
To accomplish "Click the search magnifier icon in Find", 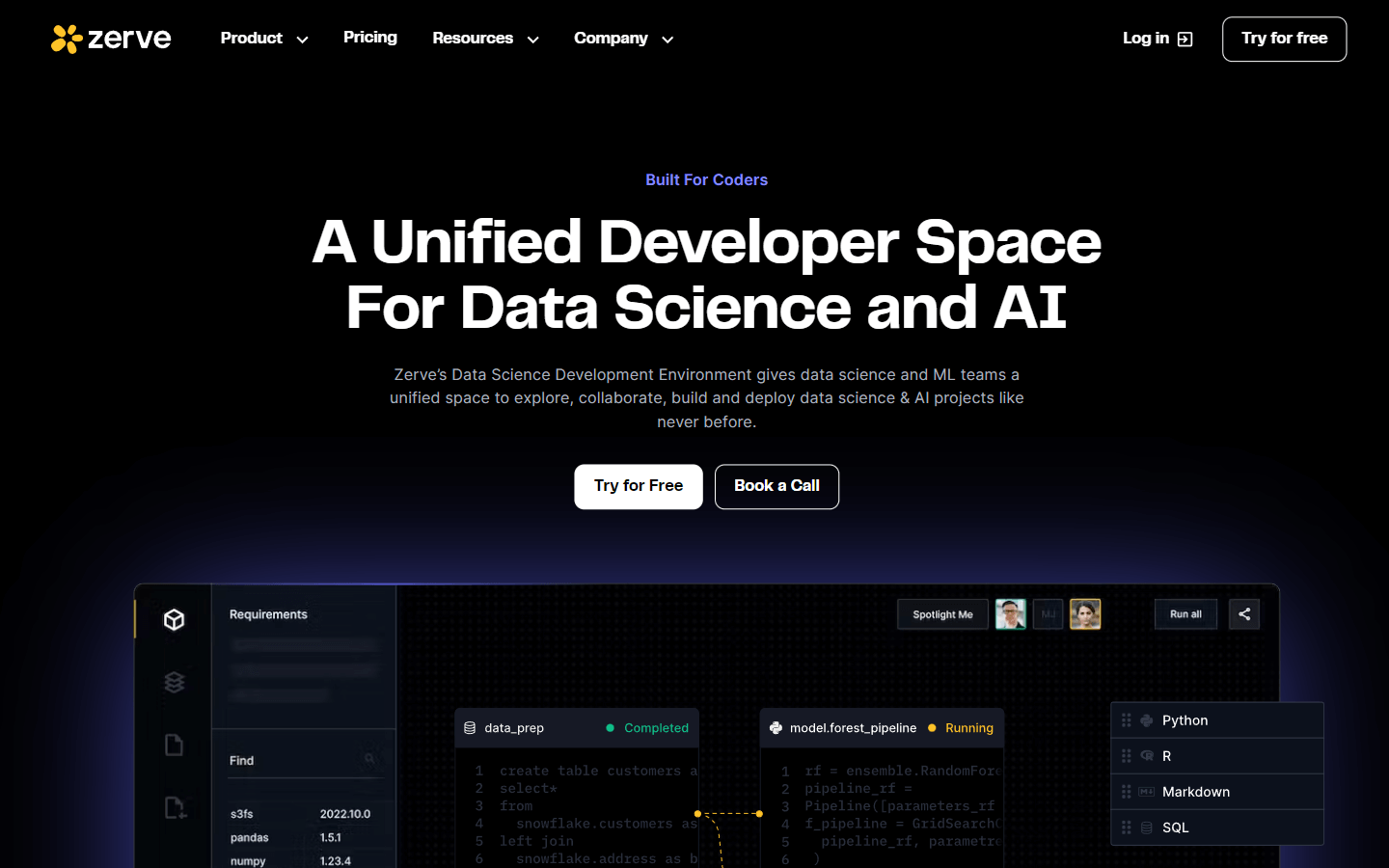I will (369, 760).
